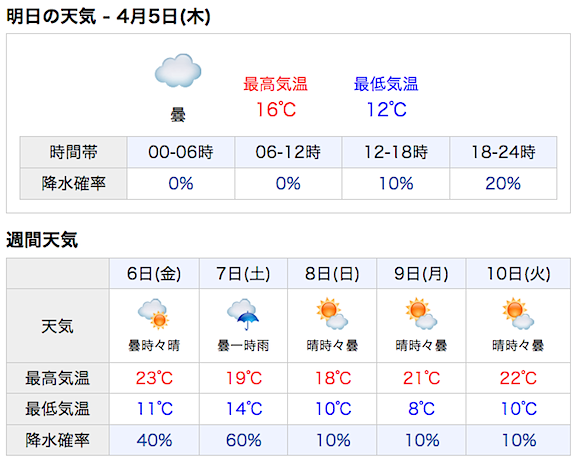Click the blue 12℃ low temperature
The height and width of the screenshot is (460, 576).
coord(386,109)
